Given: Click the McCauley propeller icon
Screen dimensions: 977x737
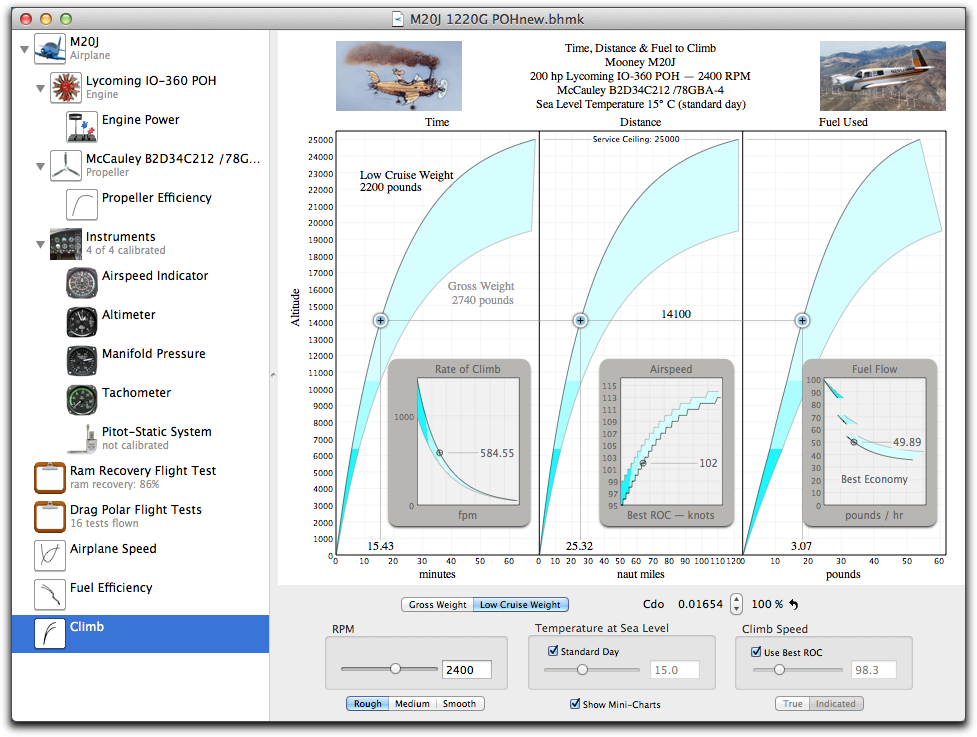Looking at the screenshot, I should [x=66, y=166].
